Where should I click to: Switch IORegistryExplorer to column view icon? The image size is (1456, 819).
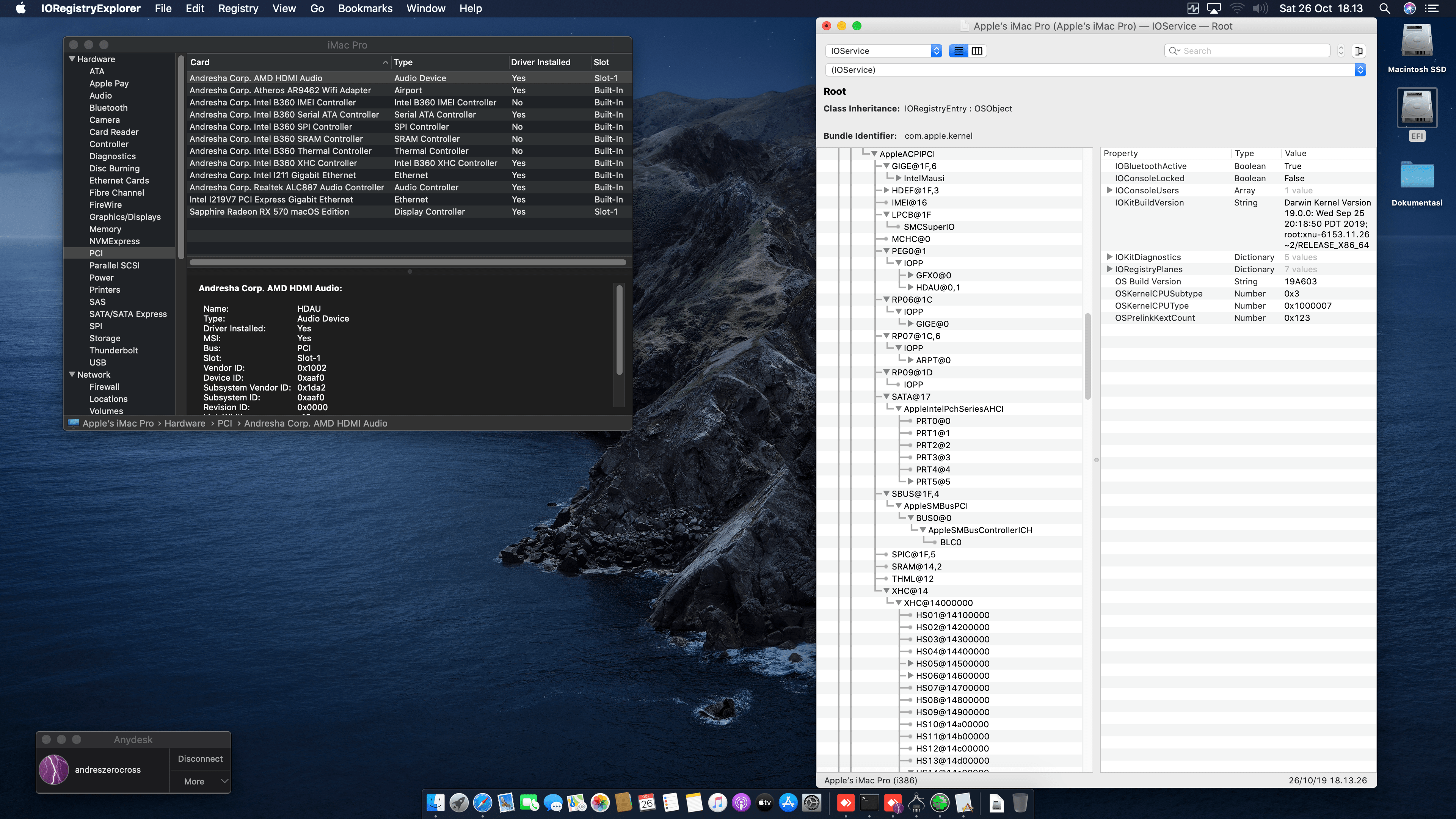pyautogui.click(x=977, y=51)
